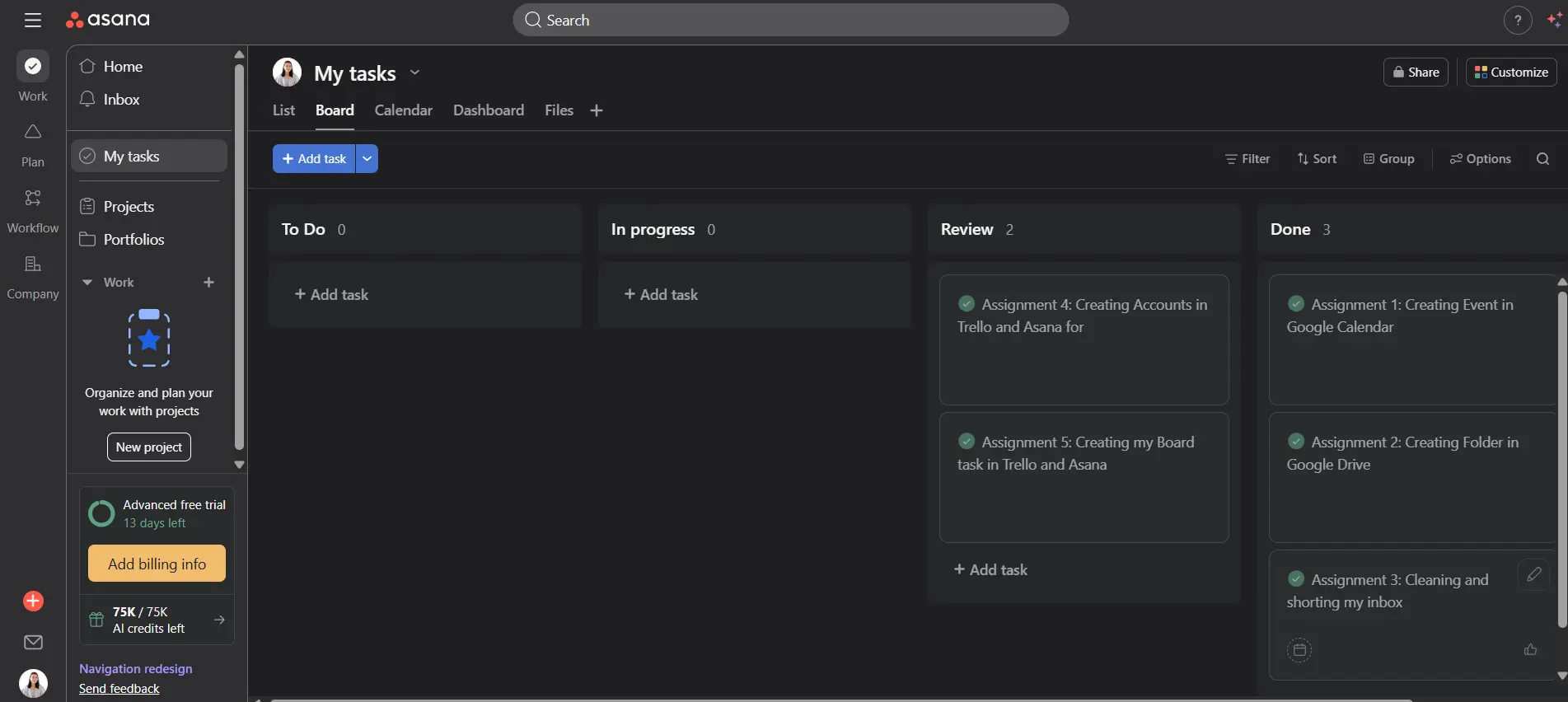The height and width of the screenshot is (702, 1568).
Task: Open the My tasks title dropdown chevron
Action: point(414,73)
